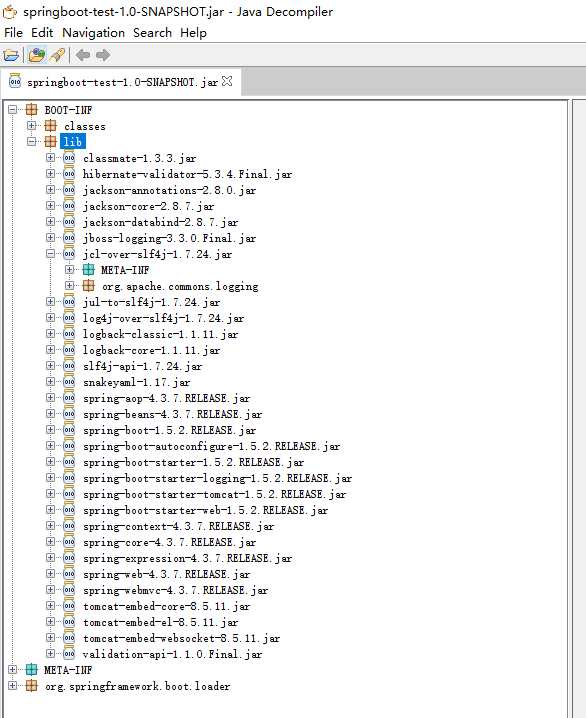The width and height of the screenshot is (586, 718).
Task: Click the META-INF package icon under jcl-over-slf4j
Action: (88, 270)
